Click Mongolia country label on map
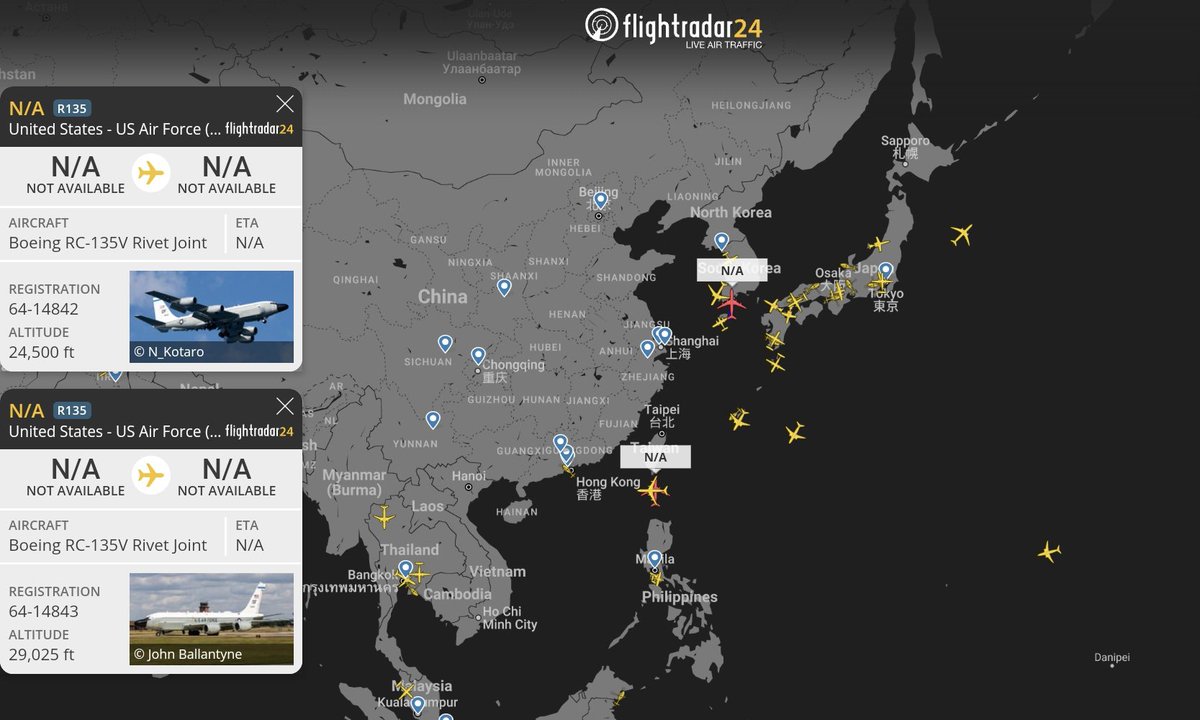Image resolution: width=1200 pixels, height=720 pixels. 435,99
